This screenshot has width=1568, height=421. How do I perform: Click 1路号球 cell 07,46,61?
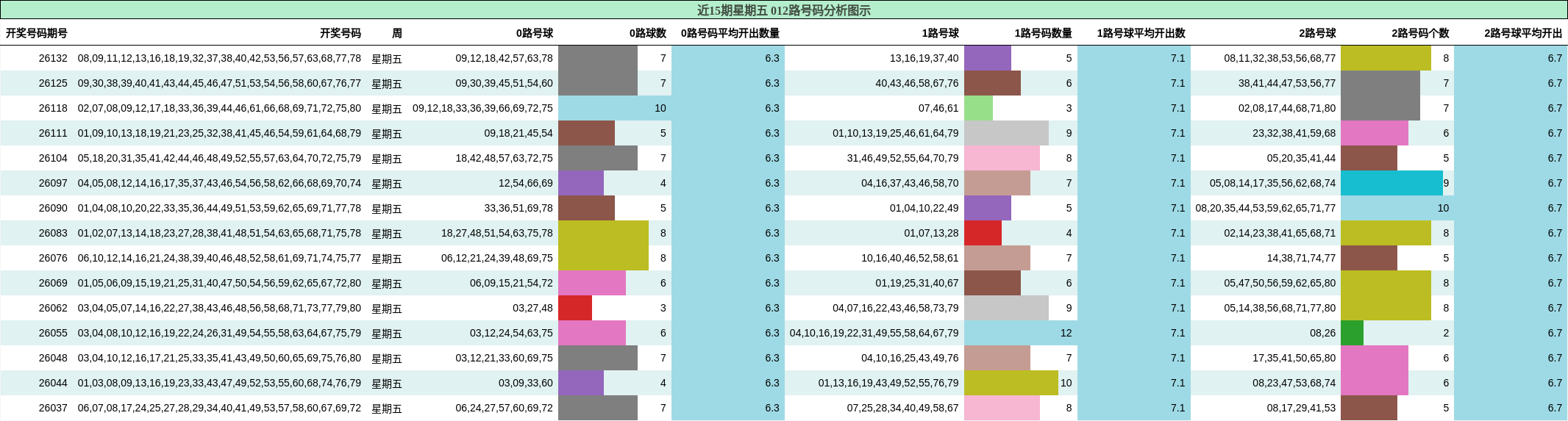coord(938,108)
